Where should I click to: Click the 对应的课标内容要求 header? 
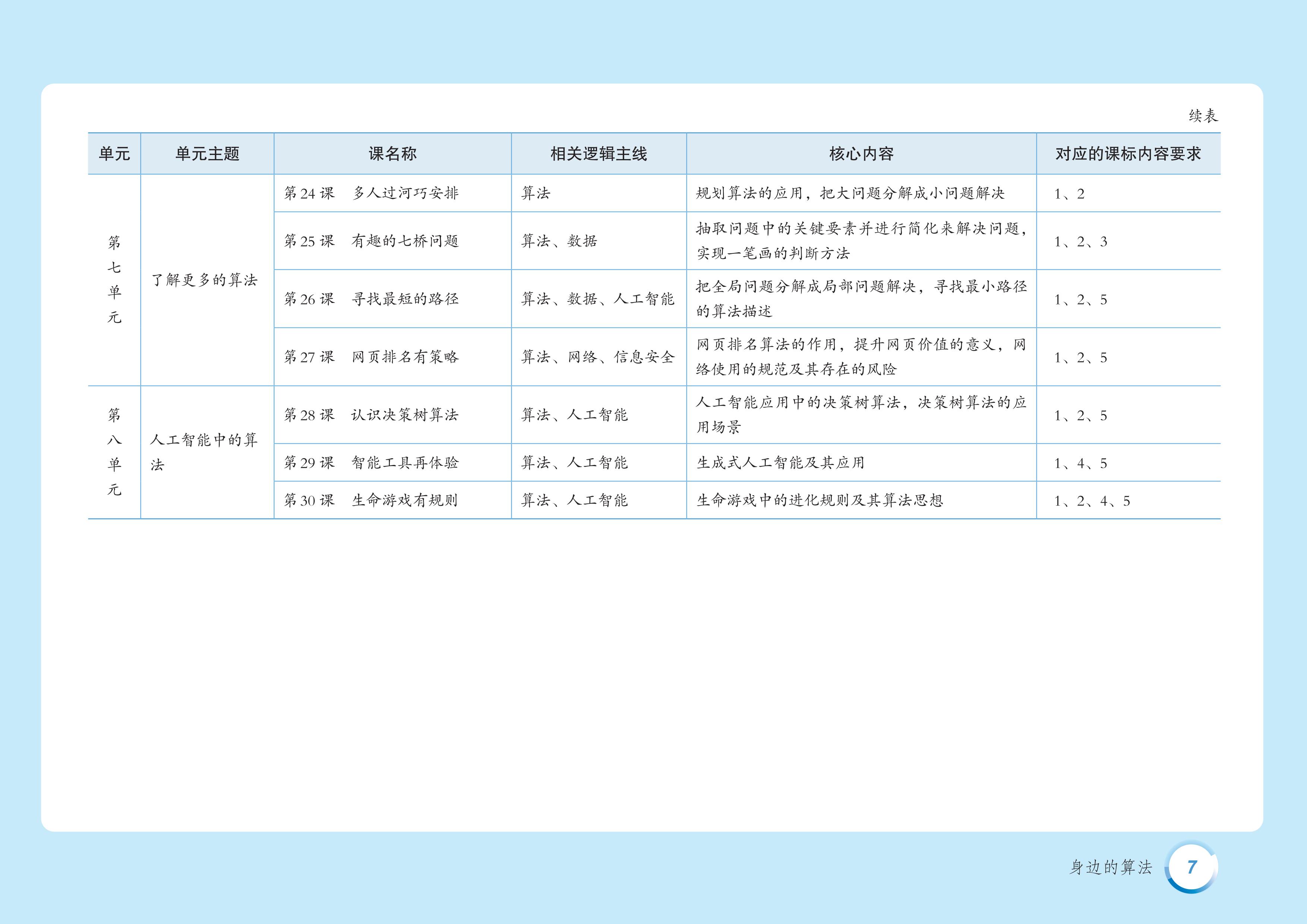click(1128, 154)
